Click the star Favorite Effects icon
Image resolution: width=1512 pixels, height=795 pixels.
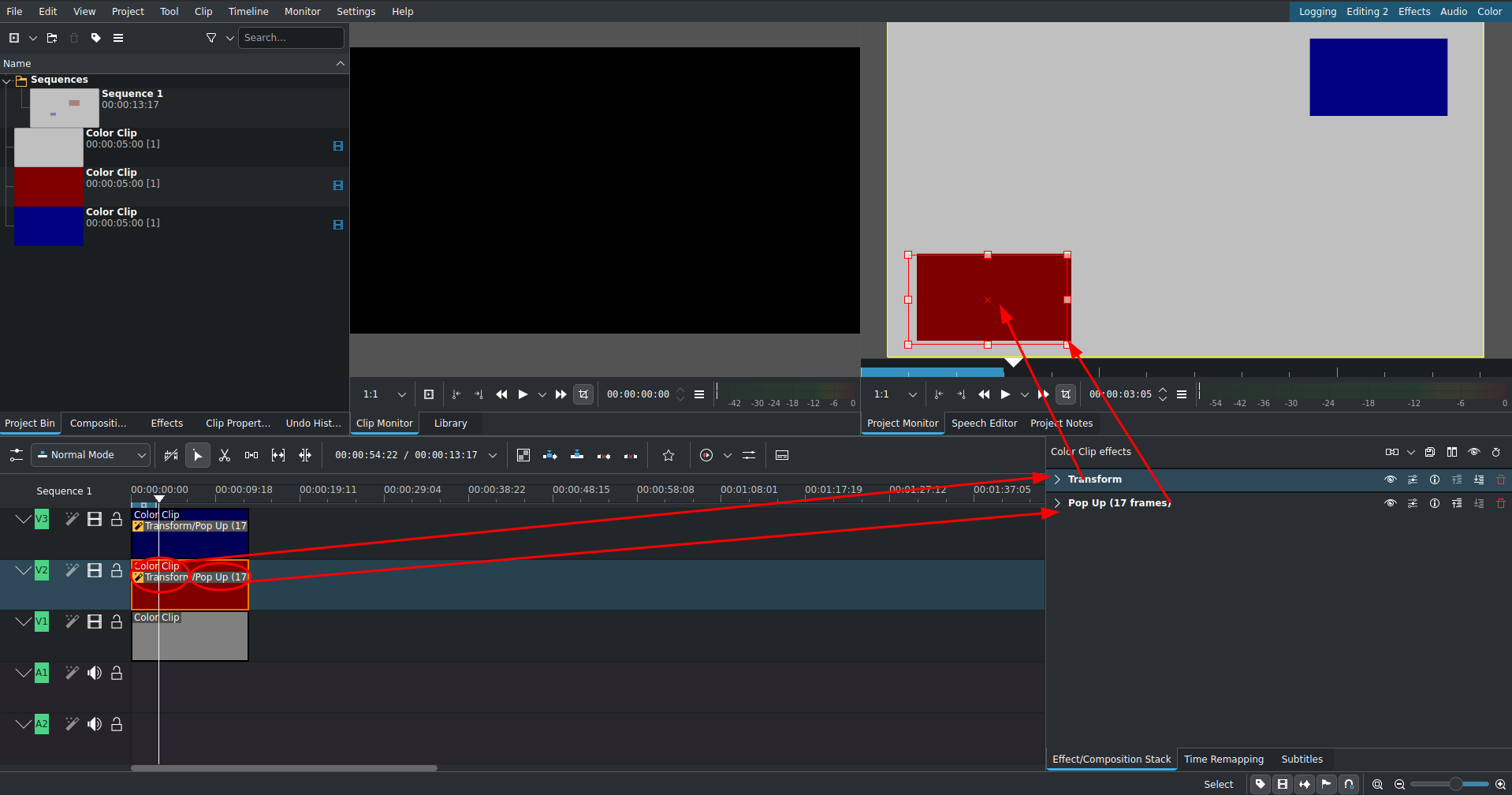click(x=668, y=455)
